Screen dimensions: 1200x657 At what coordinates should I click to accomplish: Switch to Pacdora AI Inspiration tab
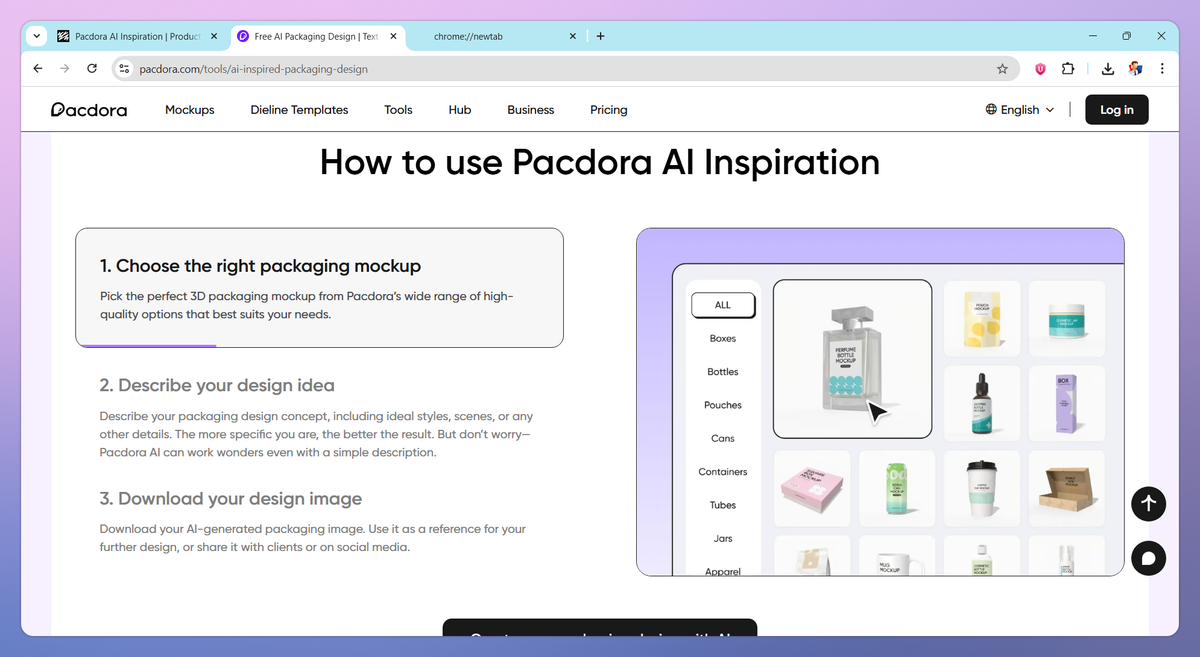[x=138, y=36]
